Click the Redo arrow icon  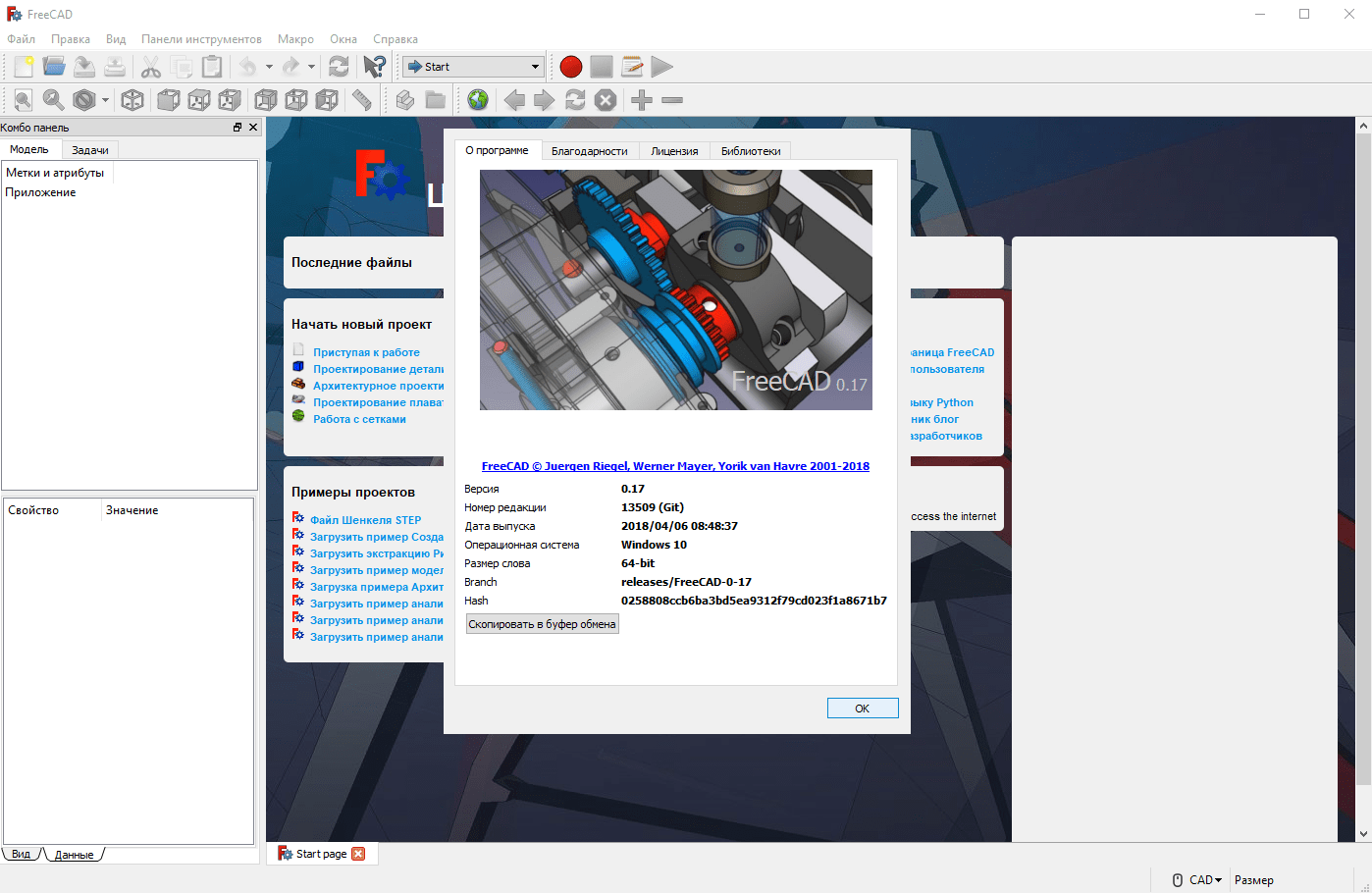click(290, 67)
